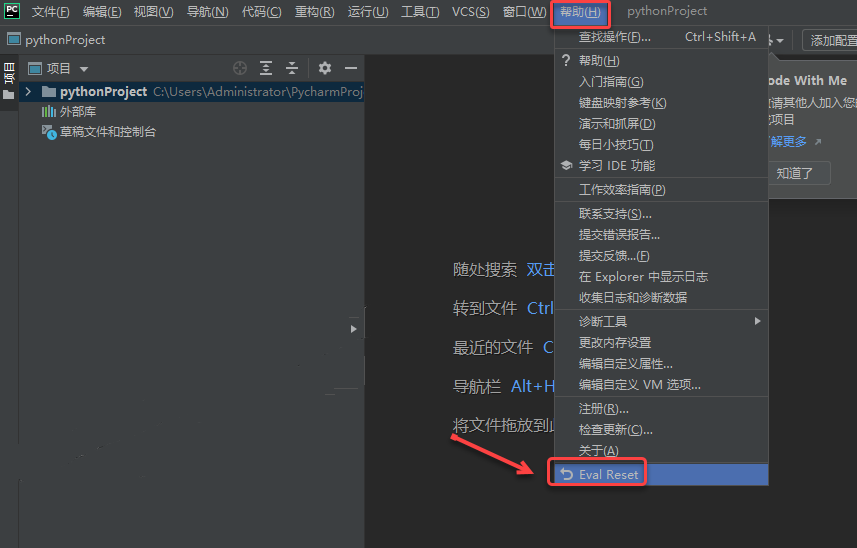857x548 pixels.
Task: Choose 编辑自定义 VM 选项... item
Action: coord(661,385)
